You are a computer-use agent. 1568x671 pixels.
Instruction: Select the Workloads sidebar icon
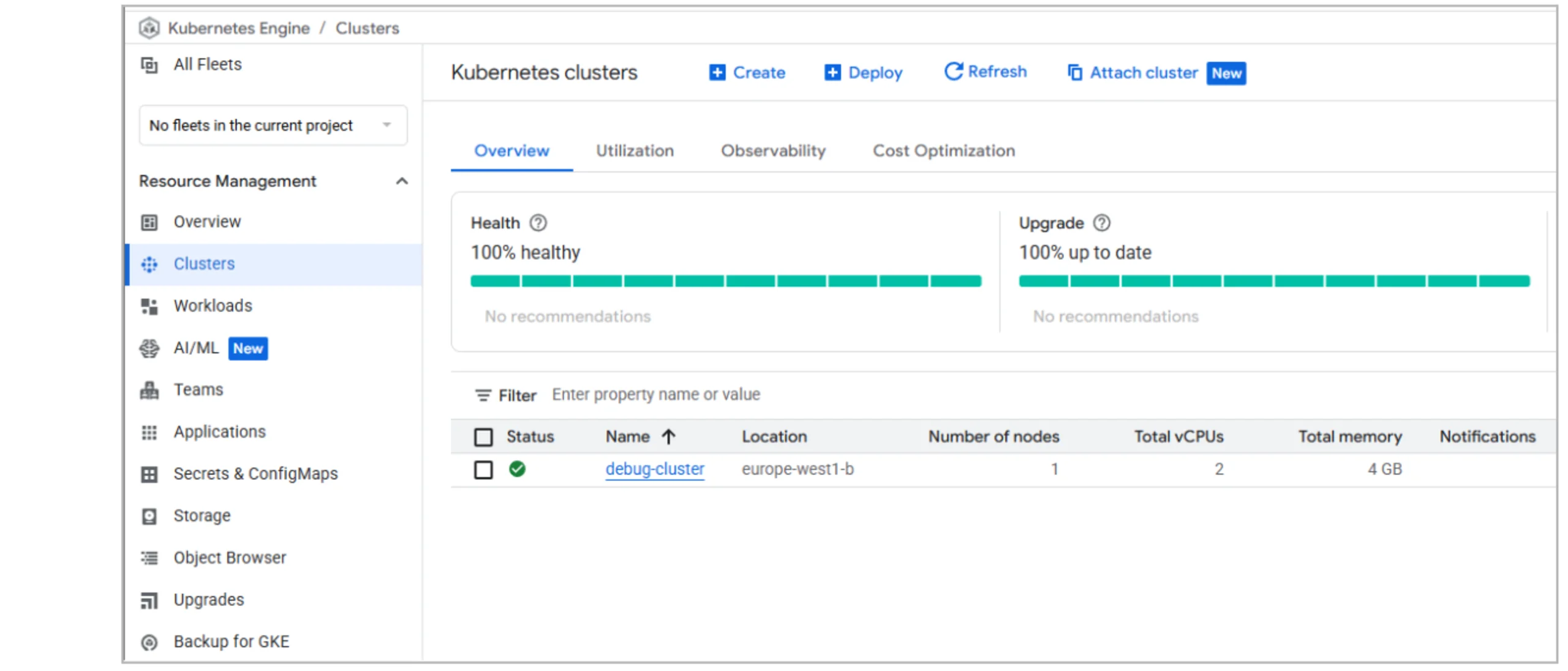[150, 306]
